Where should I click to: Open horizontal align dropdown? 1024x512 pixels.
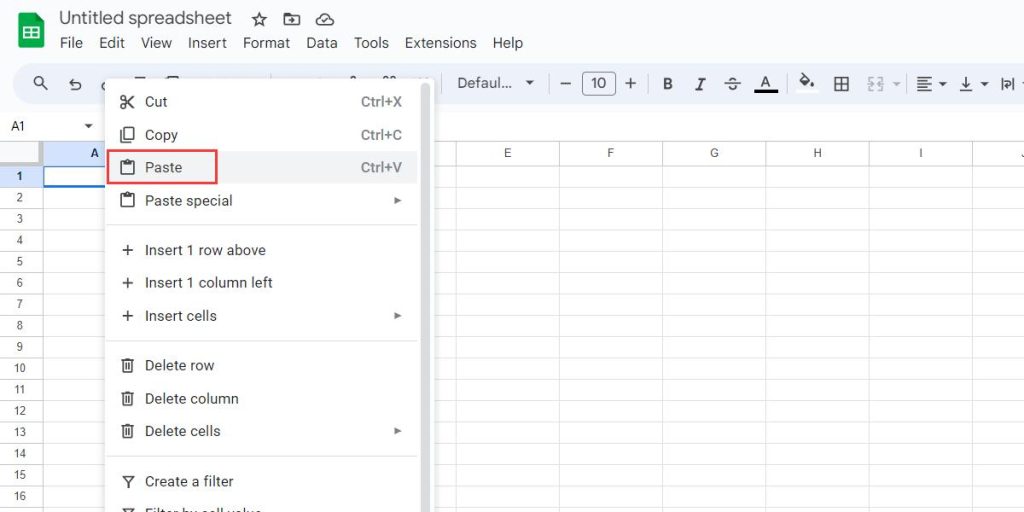pos(931,84)
